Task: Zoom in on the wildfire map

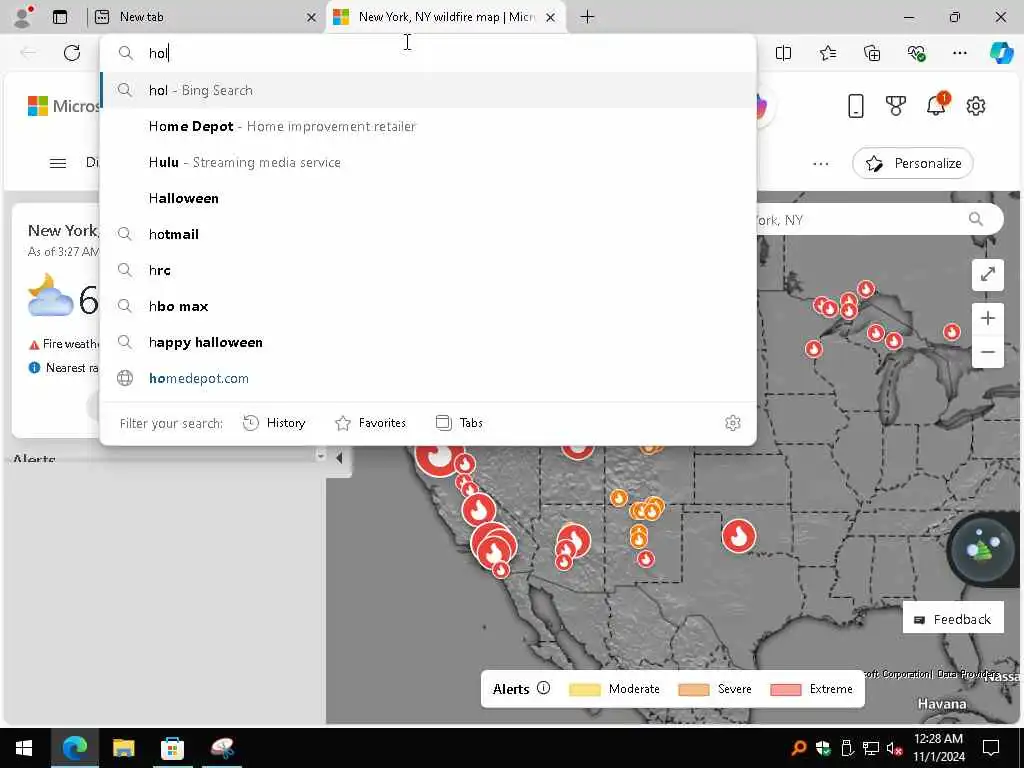Action: tap(987, 318)
